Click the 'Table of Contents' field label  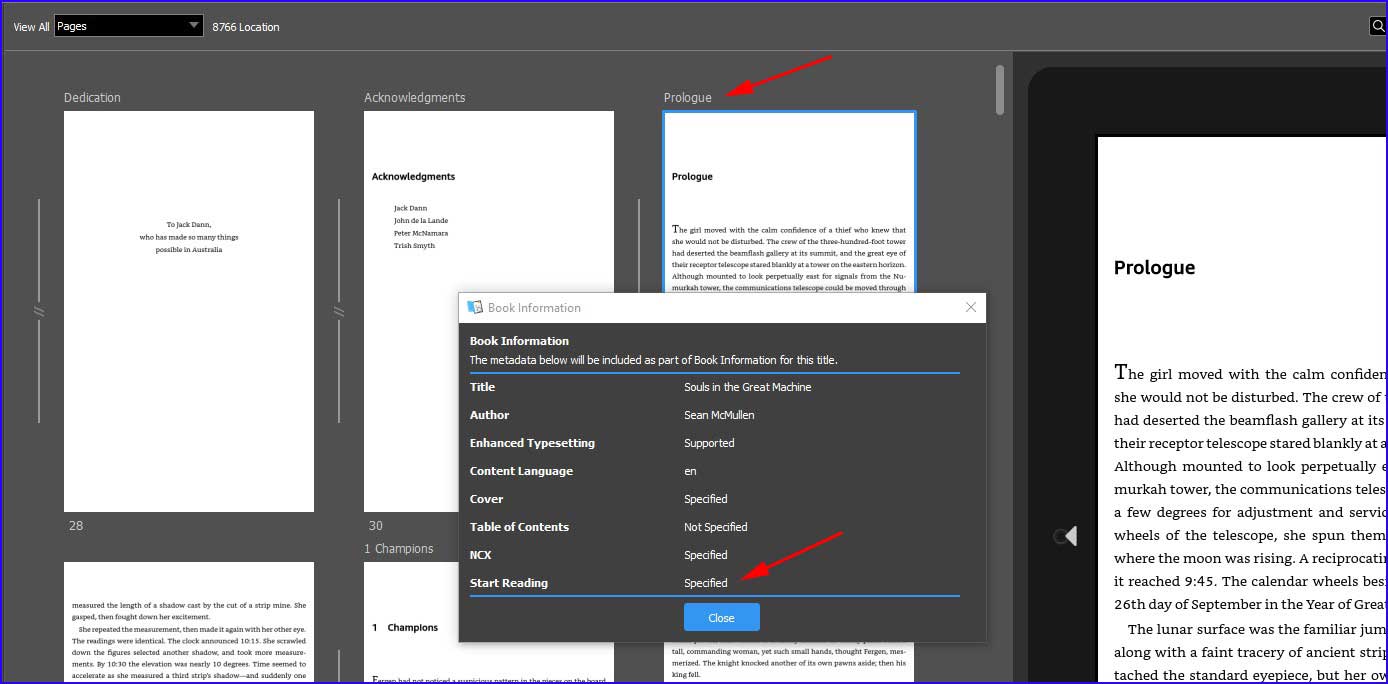pos(519,527)
